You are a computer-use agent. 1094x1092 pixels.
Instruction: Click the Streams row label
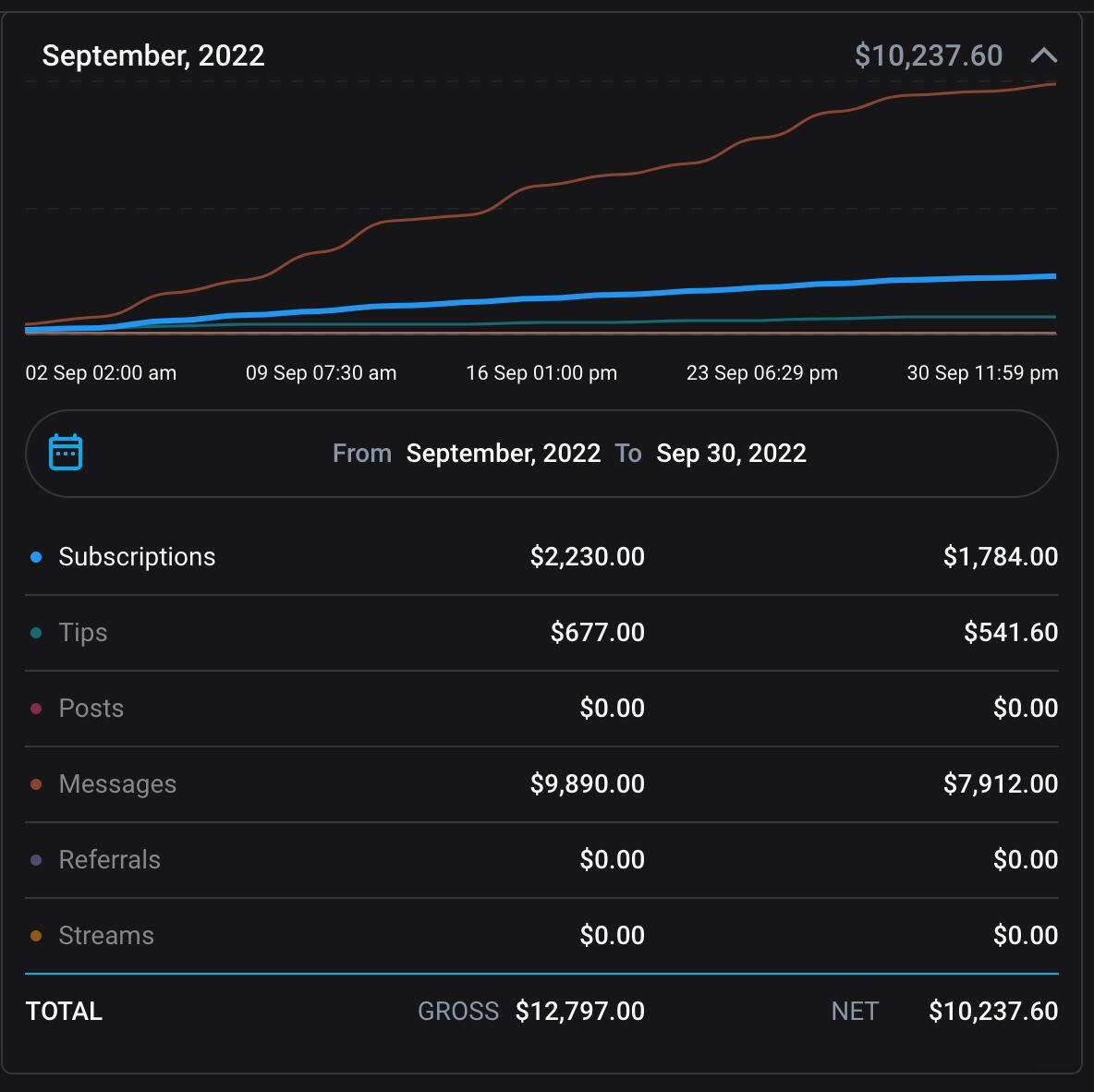[x=106, y=936]
